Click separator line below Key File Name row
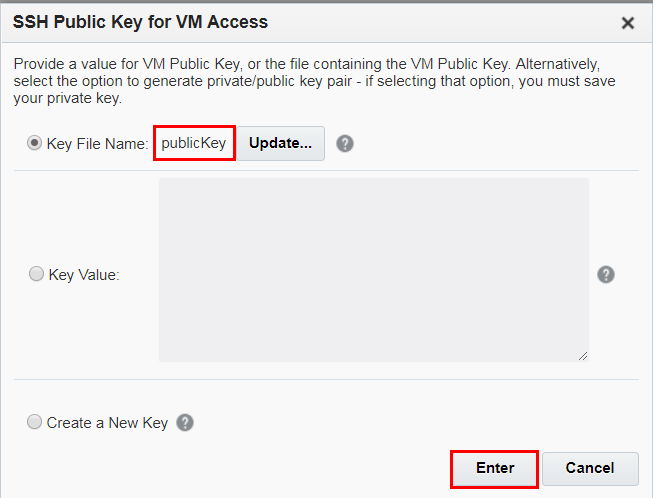 click(x=326, y=171)
